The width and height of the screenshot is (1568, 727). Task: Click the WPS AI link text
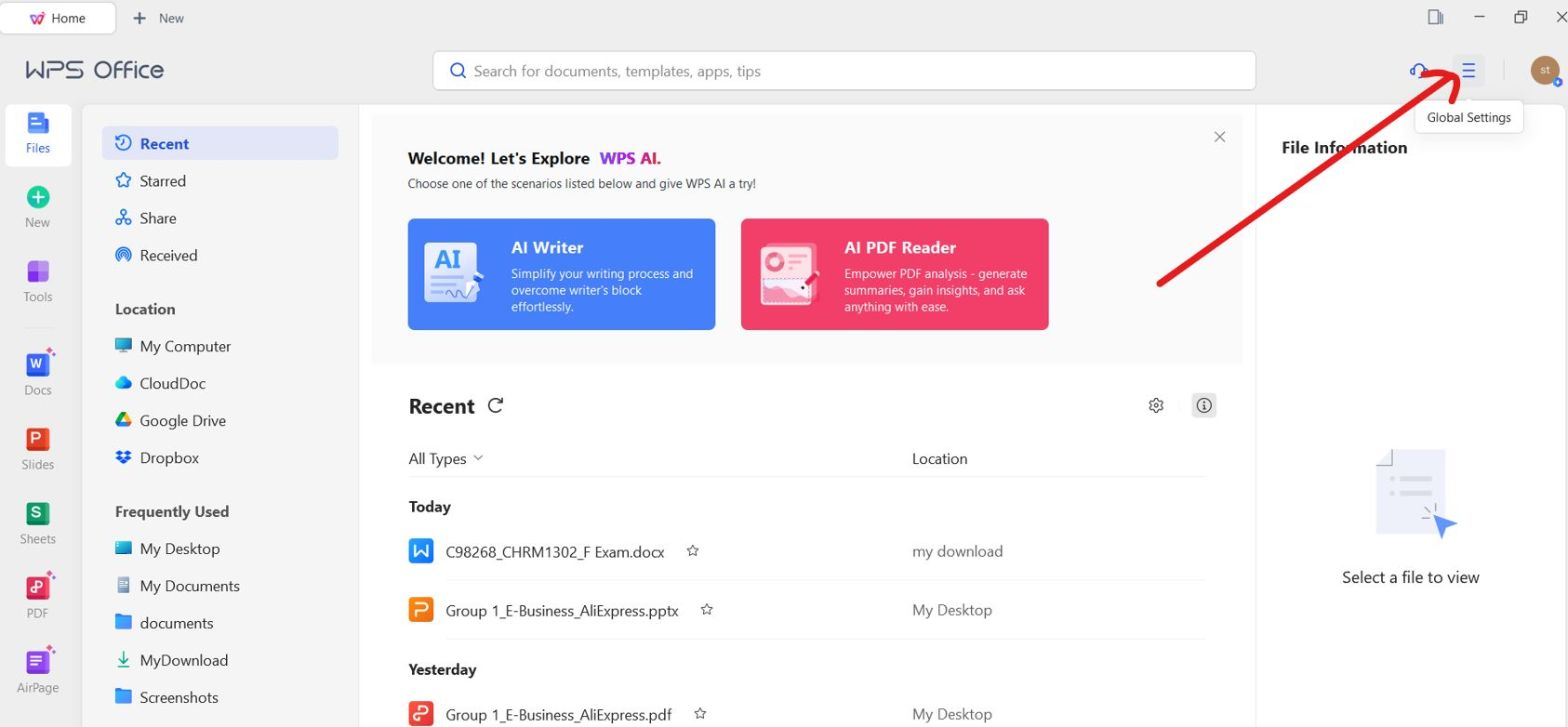pyautogui.click(x=631, y=158)
